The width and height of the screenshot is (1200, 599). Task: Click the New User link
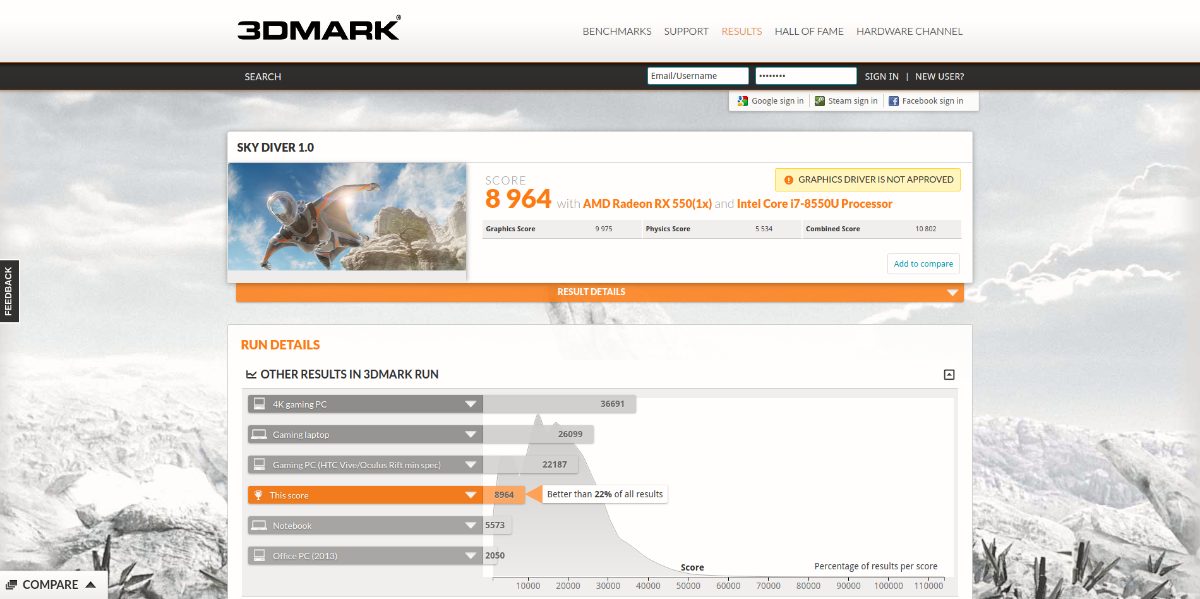pyautogui.click(x=939, y=76)
